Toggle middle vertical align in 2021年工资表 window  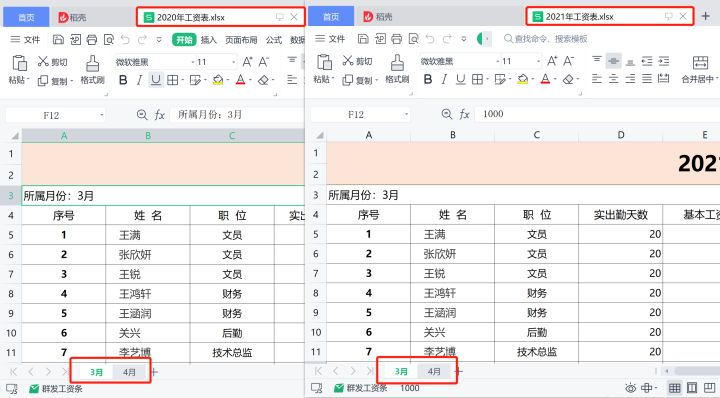pyautogui.click(x=613, y=61)
